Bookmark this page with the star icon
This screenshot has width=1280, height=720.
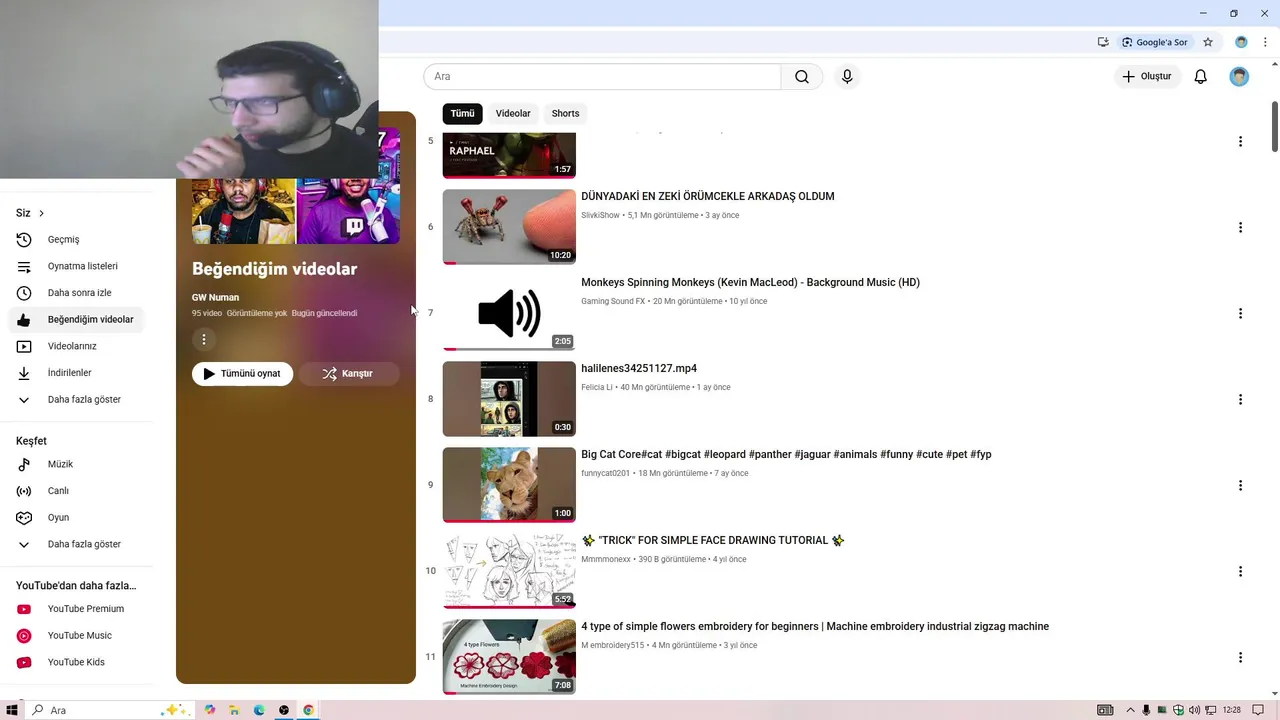tap(1208, 42)
